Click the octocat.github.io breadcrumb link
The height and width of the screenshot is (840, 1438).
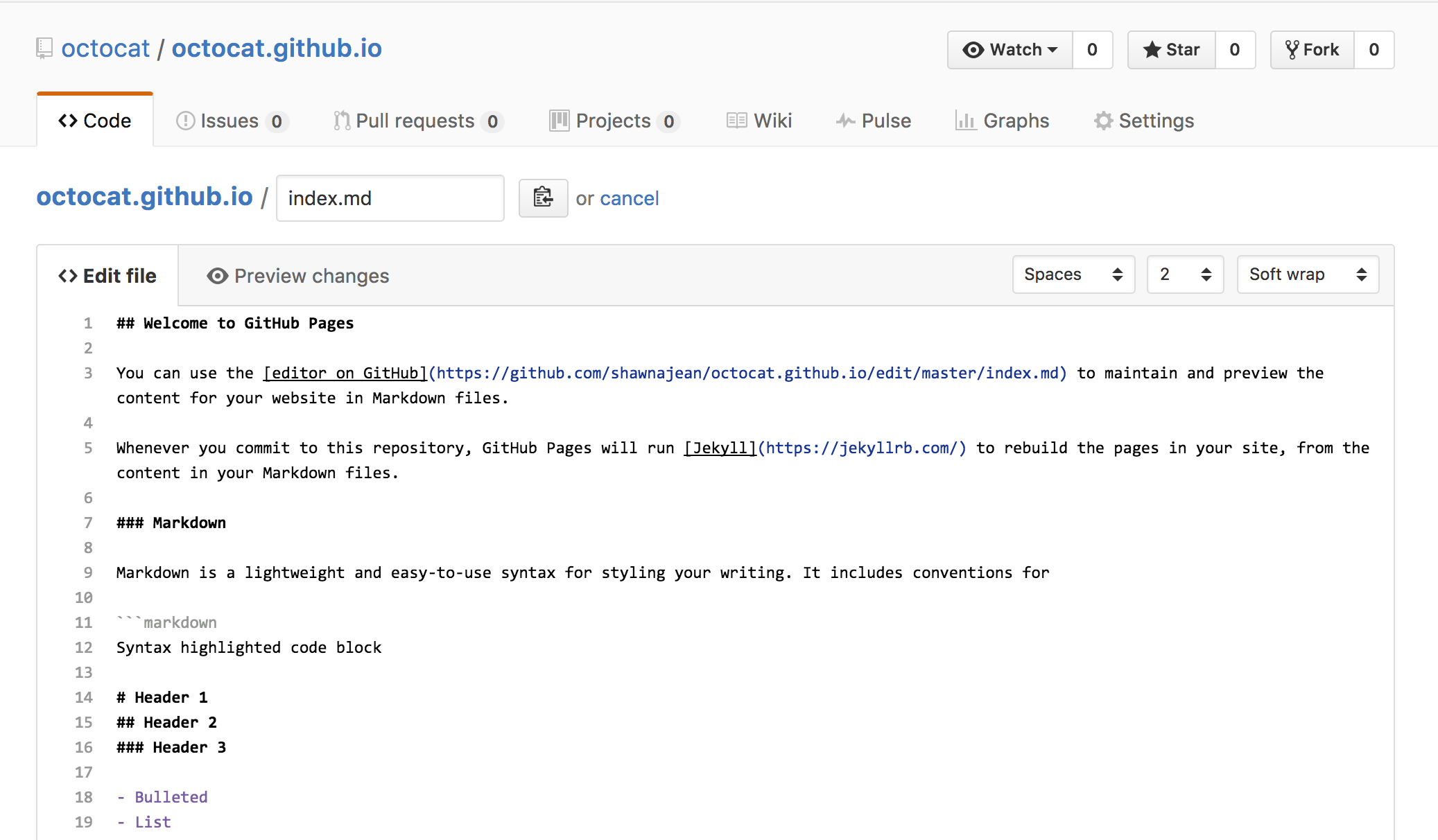144,197
